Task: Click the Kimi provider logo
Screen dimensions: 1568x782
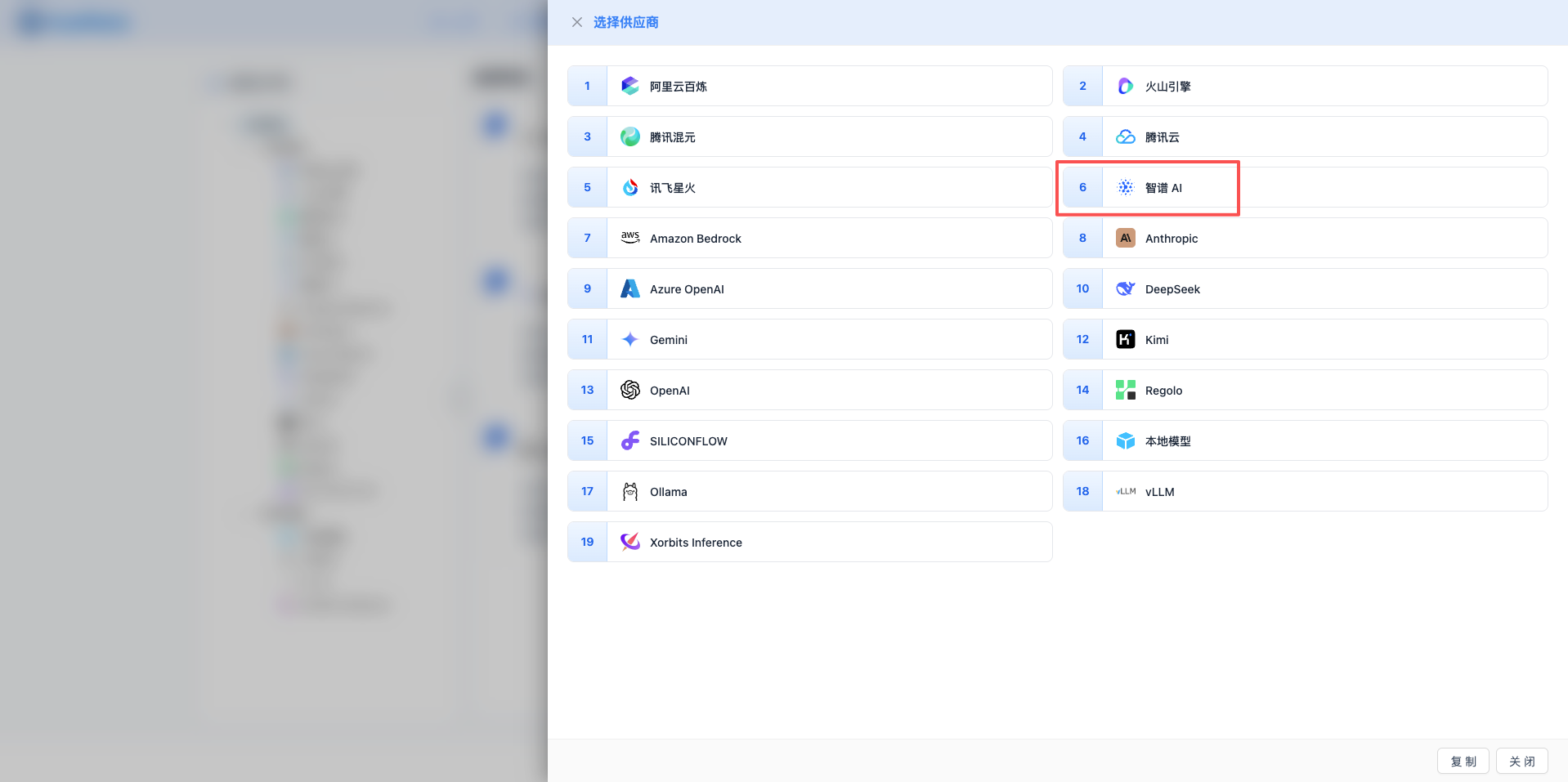Action: pos(1125,339)
